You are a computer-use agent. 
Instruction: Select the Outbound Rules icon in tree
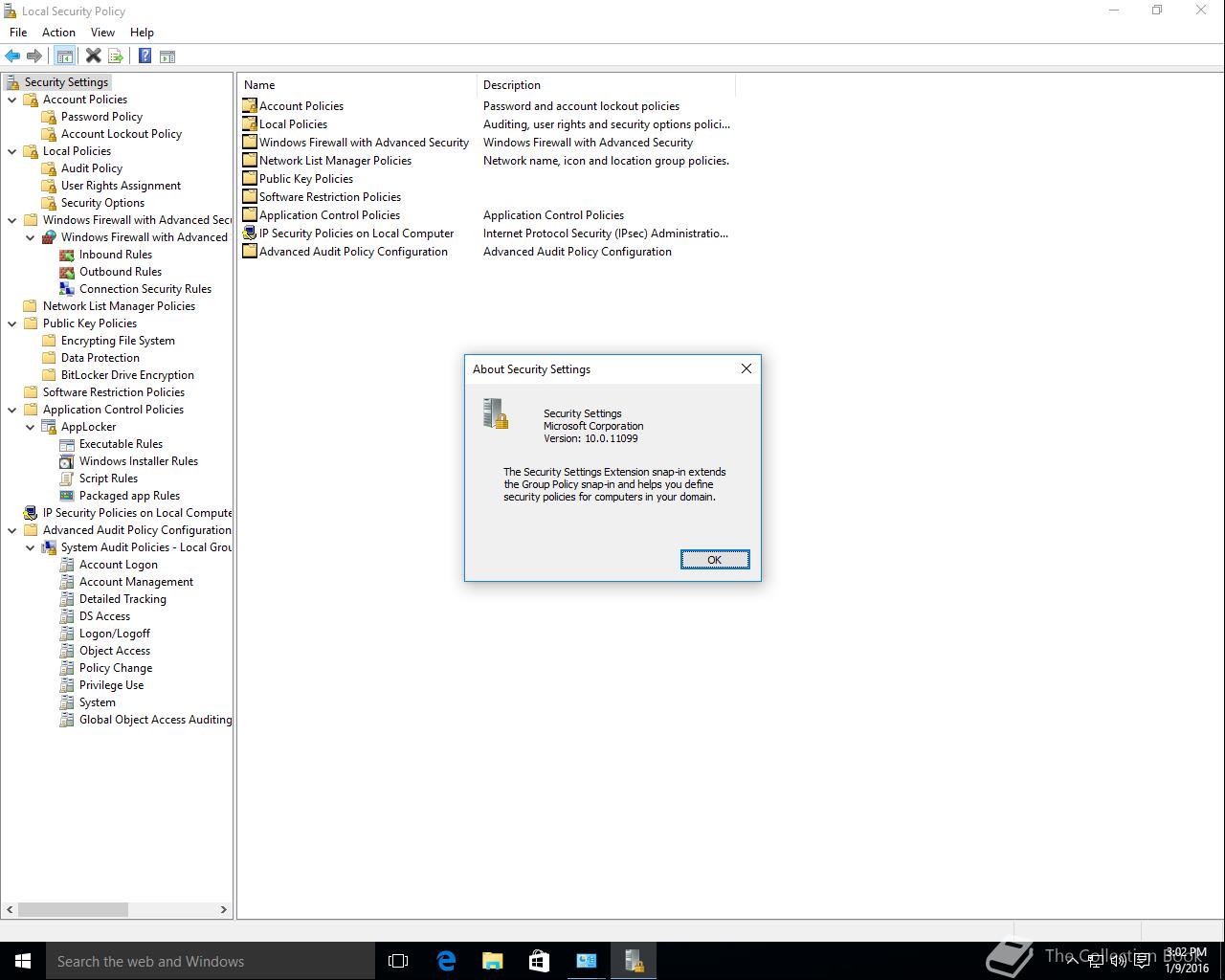(67, 272)
